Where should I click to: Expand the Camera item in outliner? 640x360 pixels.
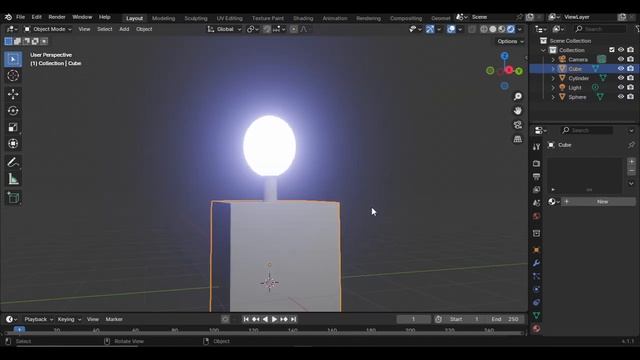click(553, 60)
